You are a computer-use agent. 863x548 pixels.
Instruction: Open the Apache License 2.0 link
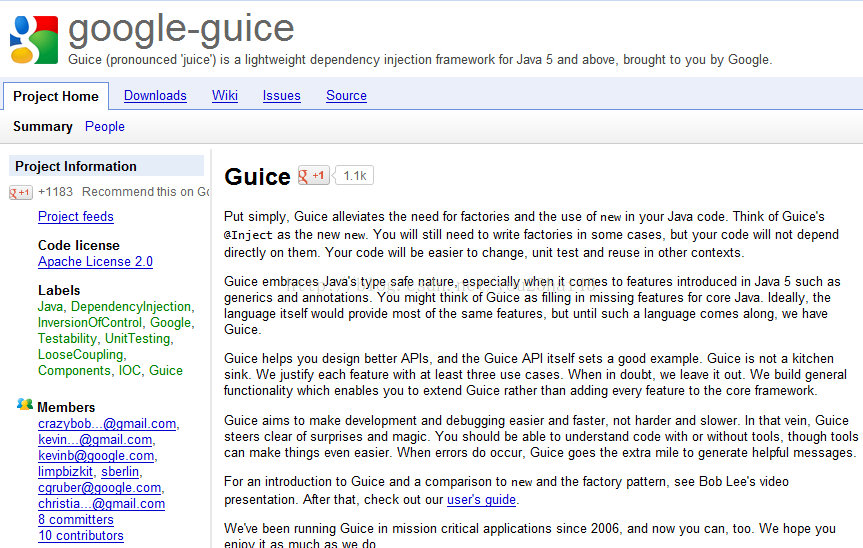coord(96,262)
